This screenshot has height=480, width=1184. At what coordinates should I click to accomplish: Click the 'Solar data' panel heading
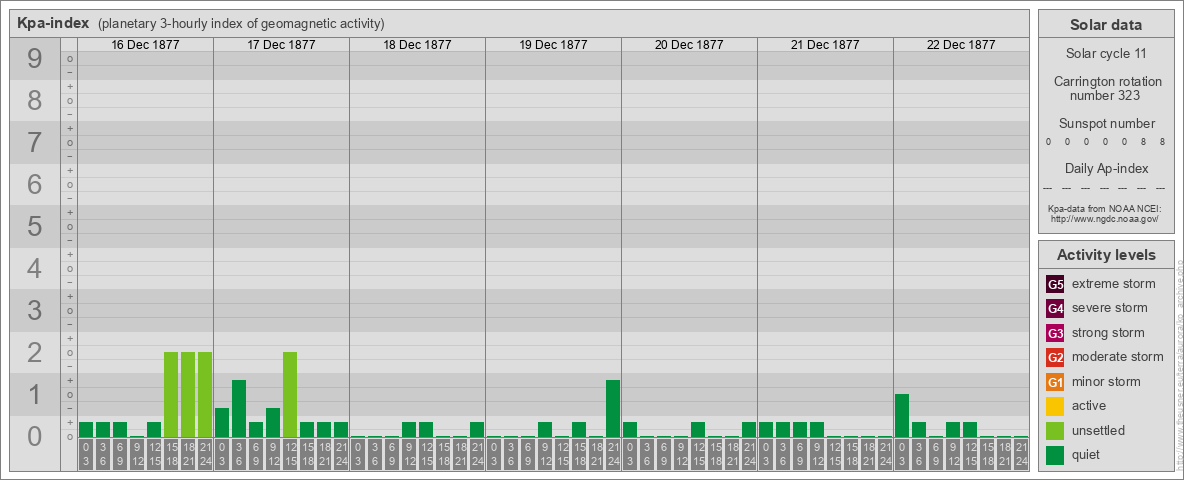[x=1105, y=25]
